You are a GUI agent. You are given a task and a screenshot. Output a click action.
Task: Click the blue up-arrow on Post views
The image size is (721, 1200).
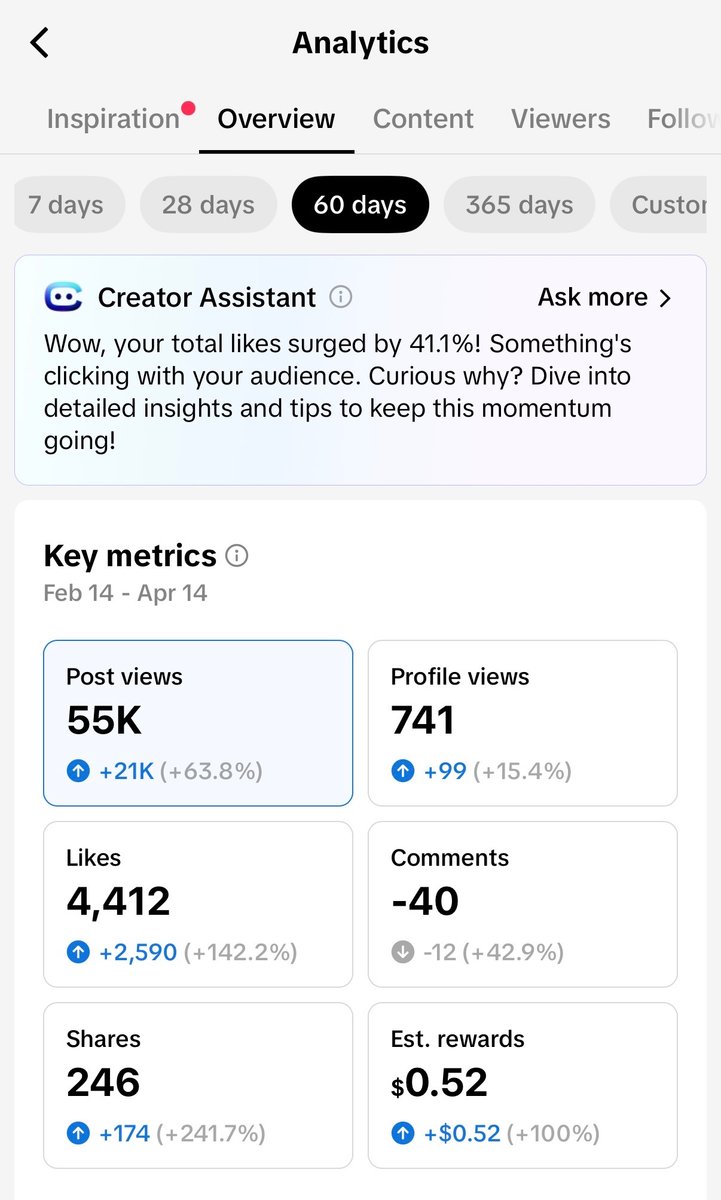[x=77, y=771]
